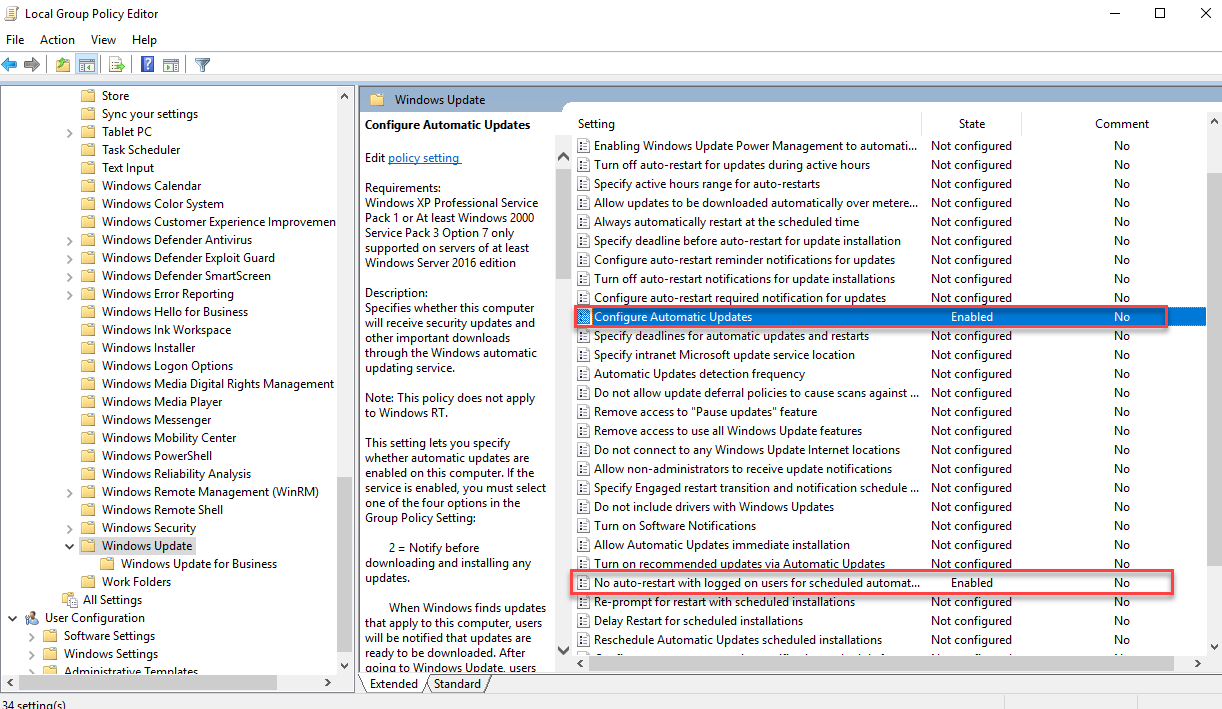Image resolution: width=1222 pixels, height=709 pixels.
Task: Collapse the User Configuration node
Action: pos(13,618)
